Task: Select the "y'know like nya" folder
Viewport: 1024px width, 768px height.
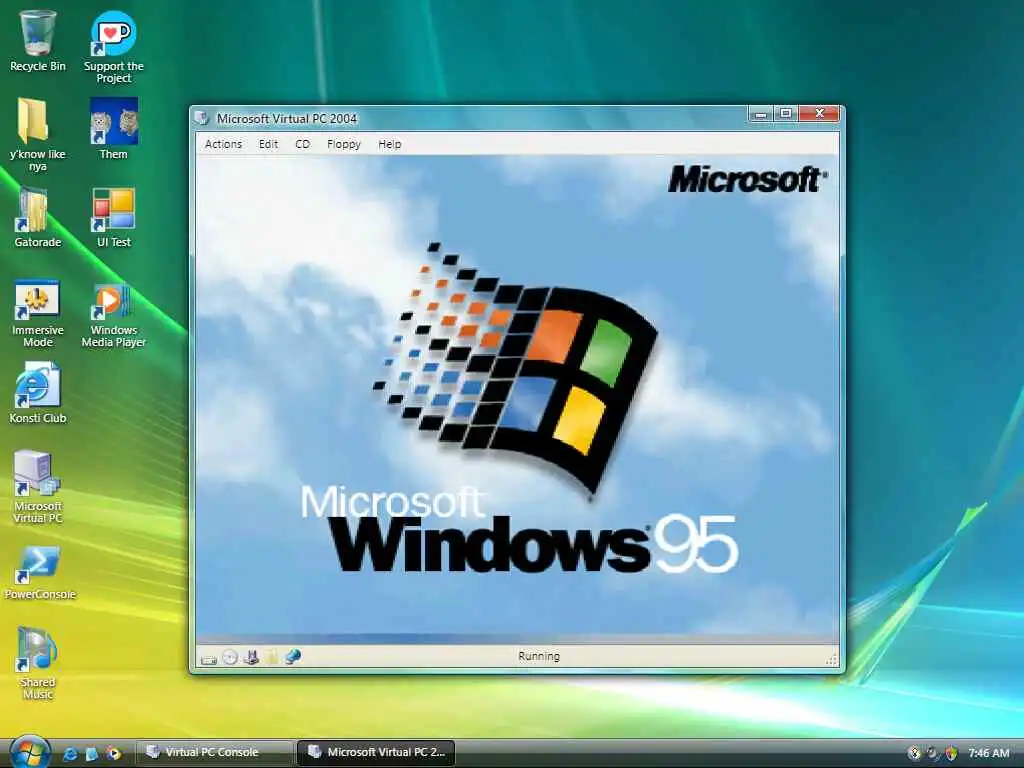Action: (x=37, y=134)
